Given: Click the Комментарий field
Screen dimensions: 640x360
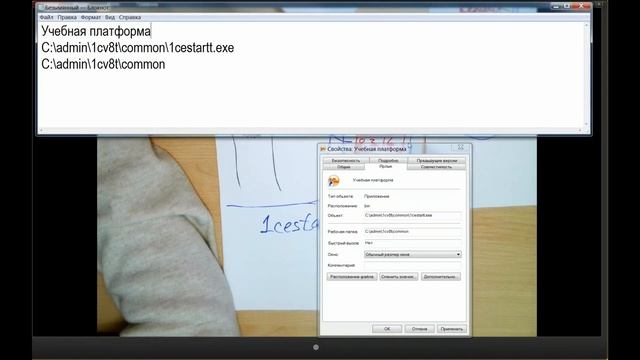Looking at the screenshot, I should click(x=413, y=265).
